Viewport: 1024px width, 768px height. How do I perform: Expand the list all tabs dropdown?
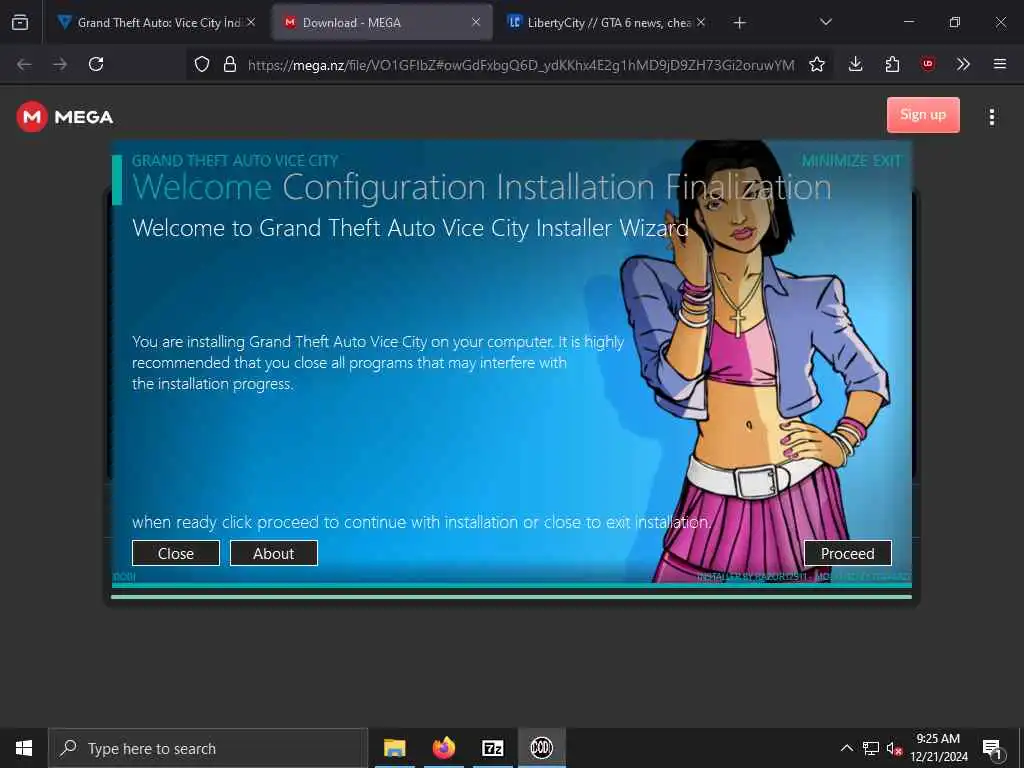(825, 23)
